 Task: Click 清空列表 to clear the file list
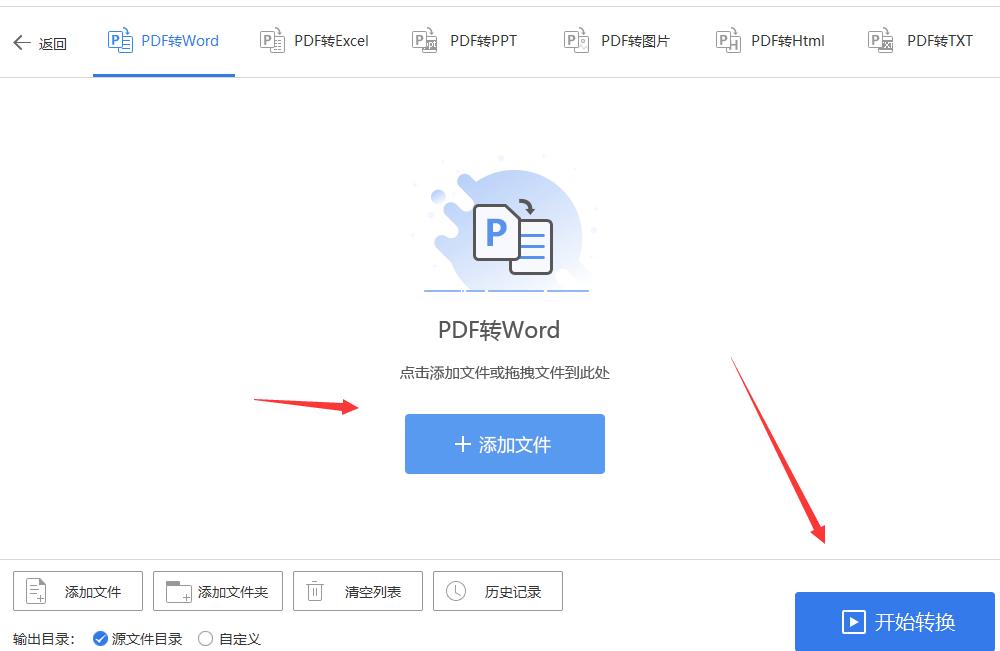tap(357, 590)
